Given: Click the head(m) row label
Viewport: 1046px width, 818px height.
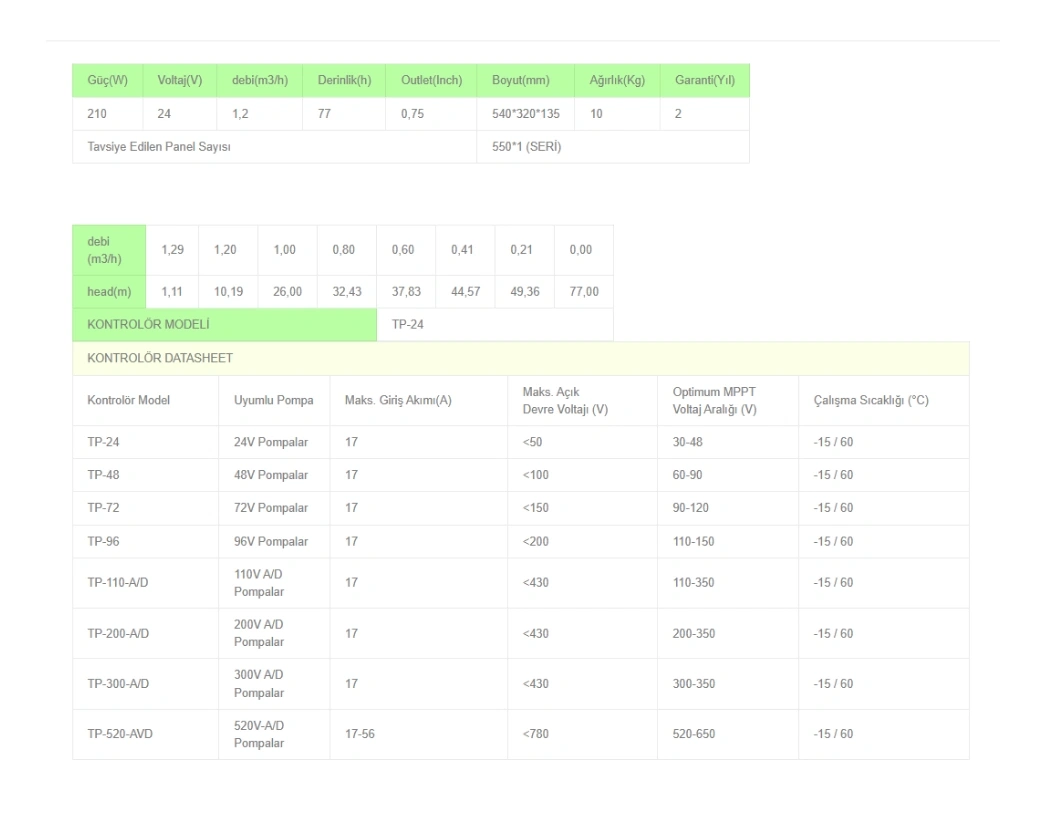Looking at the screenshot, I should tap(109, 291).
